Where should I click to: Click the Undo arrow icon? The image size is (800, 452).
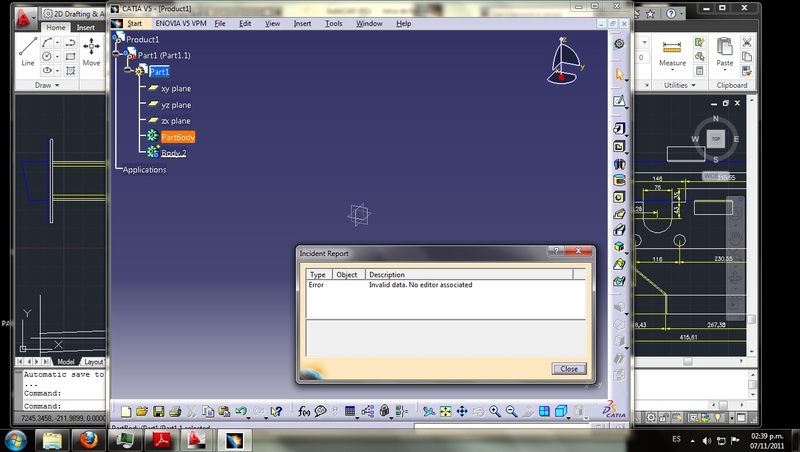pos(240,411)
